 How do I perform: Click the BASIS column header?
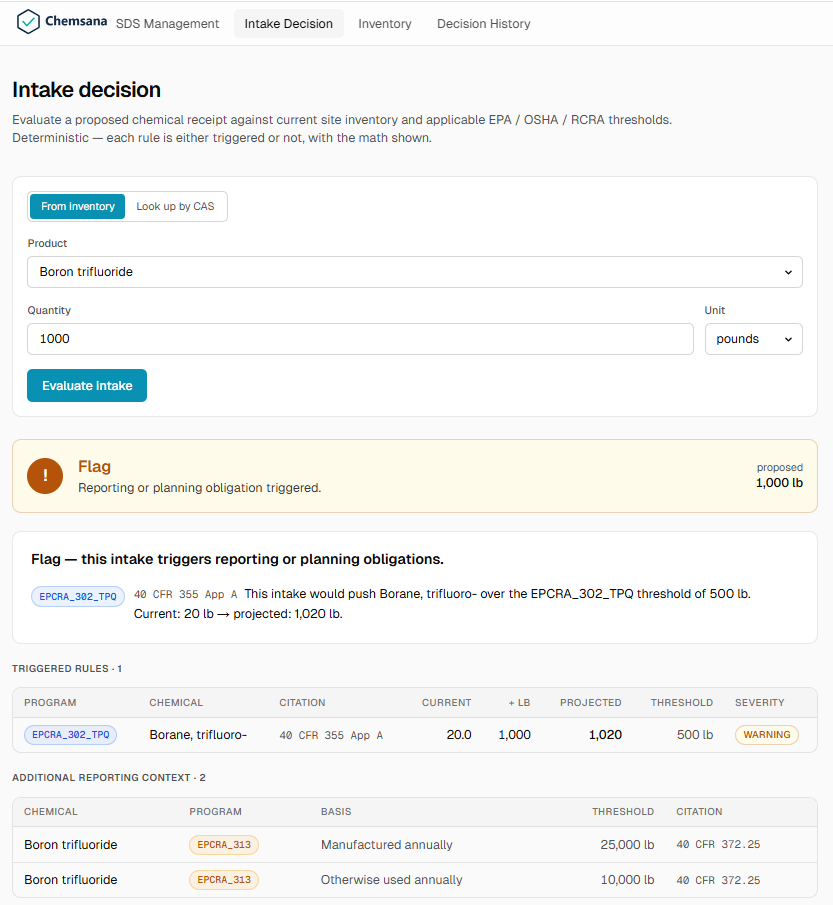coord(336,811)
